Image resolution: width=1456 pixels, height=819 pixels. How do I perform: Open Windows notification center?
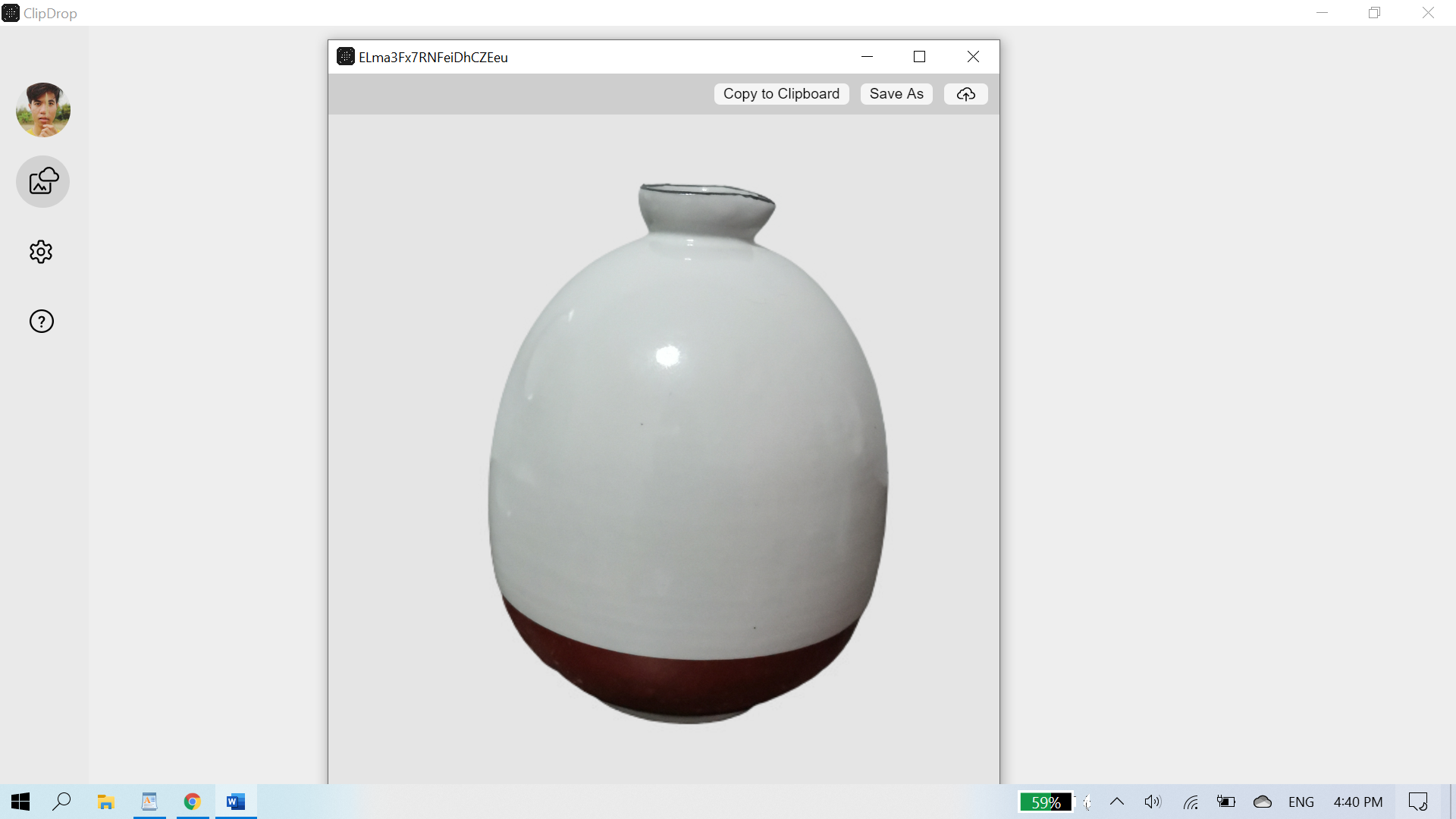pyautogui.click(x=1418, y=802)
